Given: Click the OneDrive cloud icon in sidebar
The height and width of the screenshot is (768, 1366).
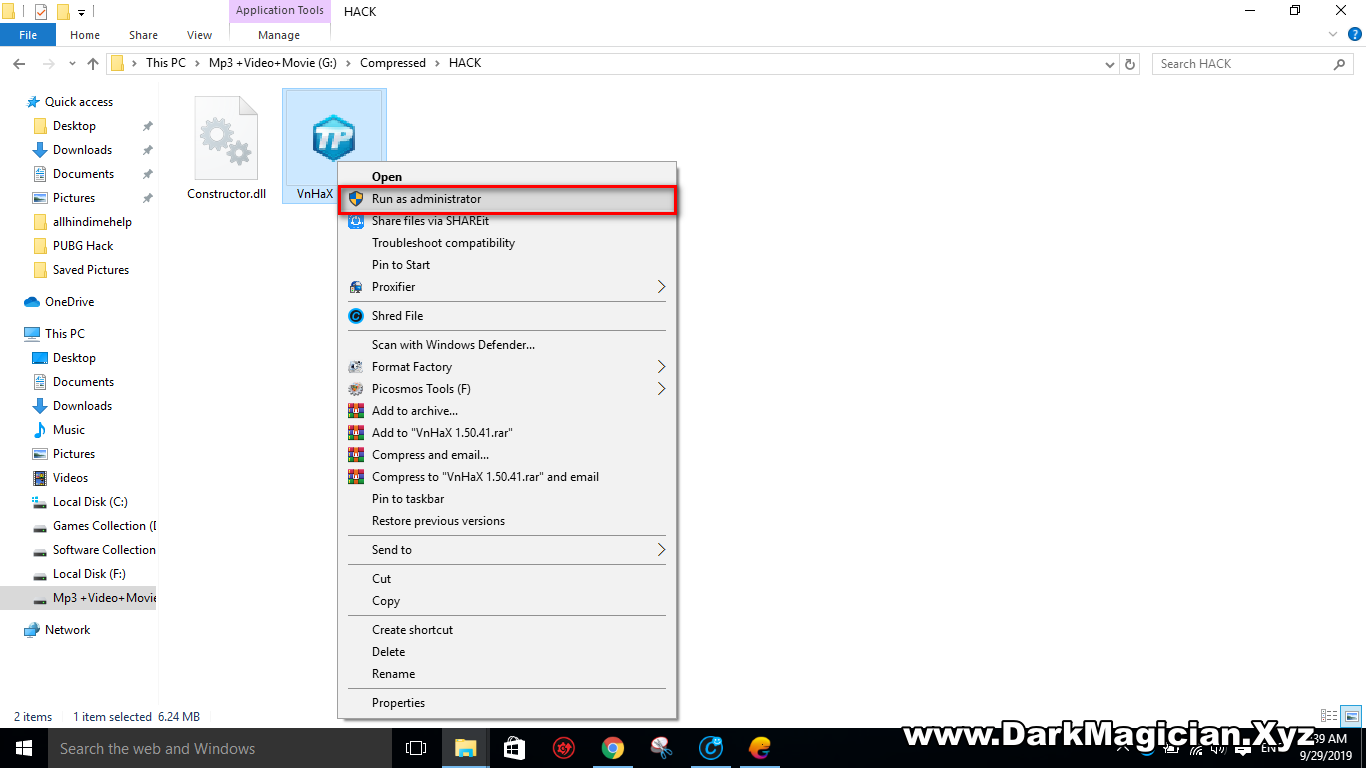Looking at the screenshot, I should [x=32, y=302].
